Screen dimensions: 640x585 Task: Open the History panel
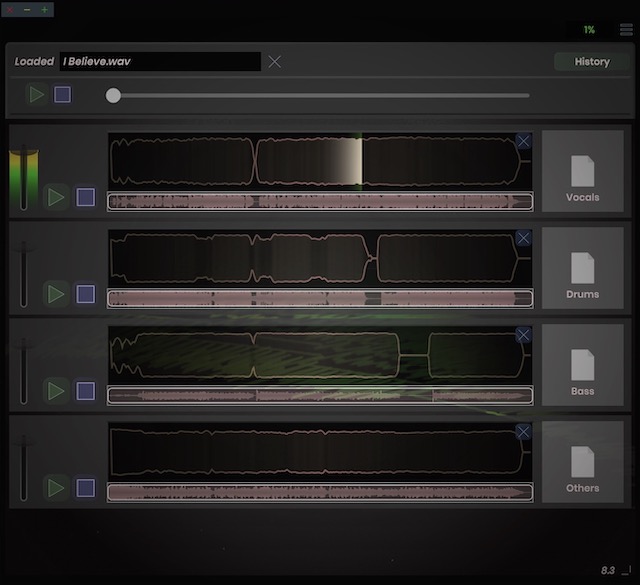(591, 62)
